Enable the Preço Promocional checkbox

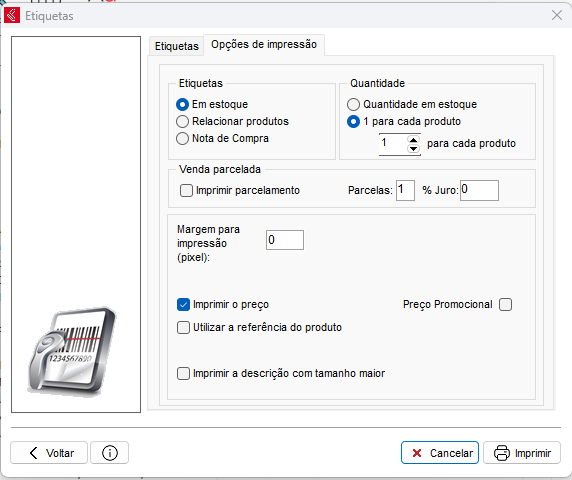(x=506, y=304)
